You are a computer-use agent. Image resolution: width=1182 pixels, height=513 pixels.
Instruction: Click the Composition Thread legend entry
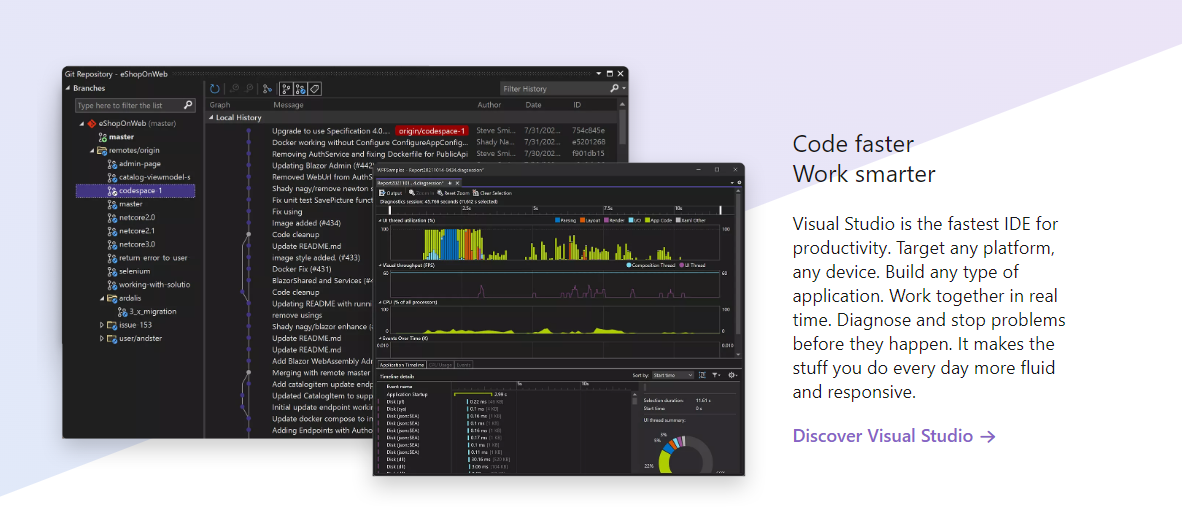(651, 265)
